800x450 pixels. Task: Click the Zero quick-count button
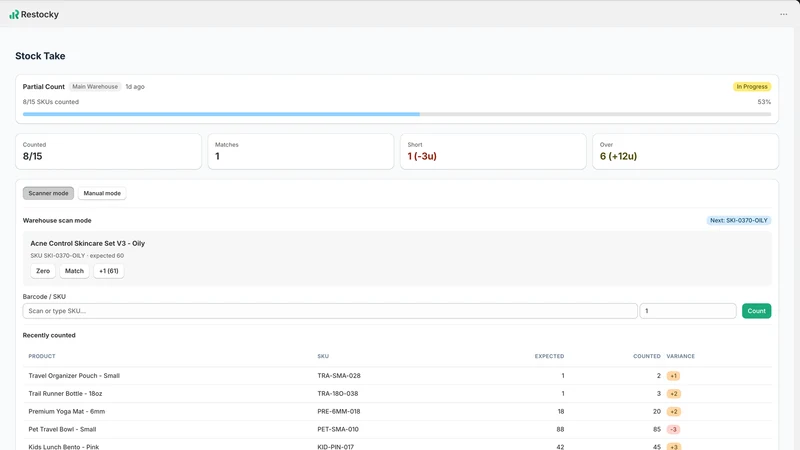(x=43, y=271)
